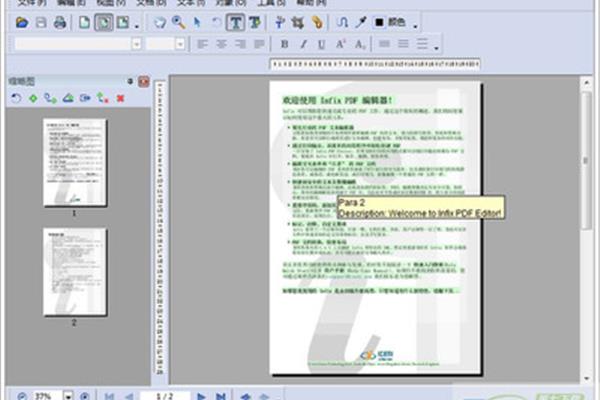Center align text
The image size is (600, 400).
(222, 44)
